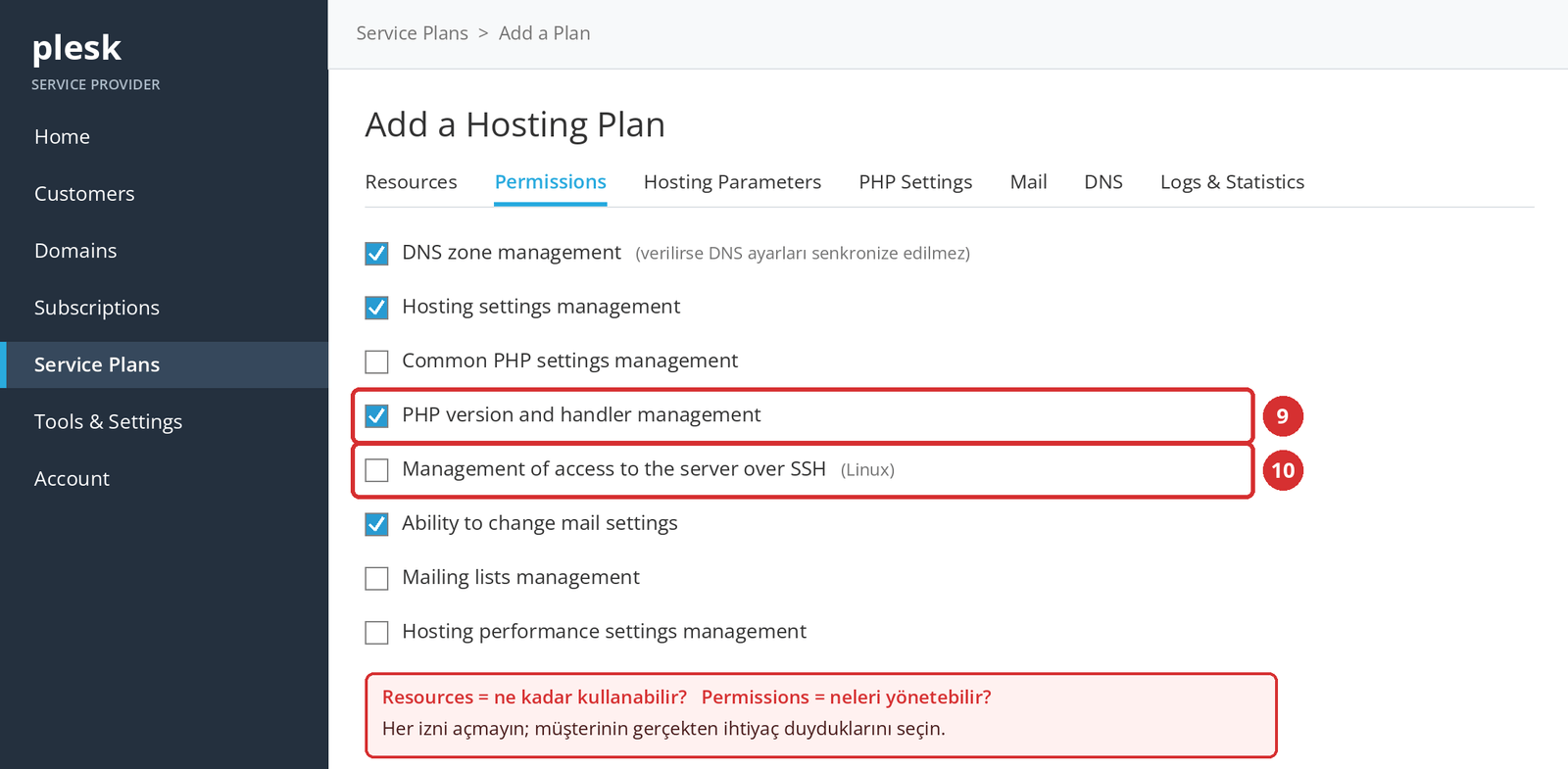1568x769 pixels.
Task: Enable SSH server access management checkbox
Action: (376, 470)
